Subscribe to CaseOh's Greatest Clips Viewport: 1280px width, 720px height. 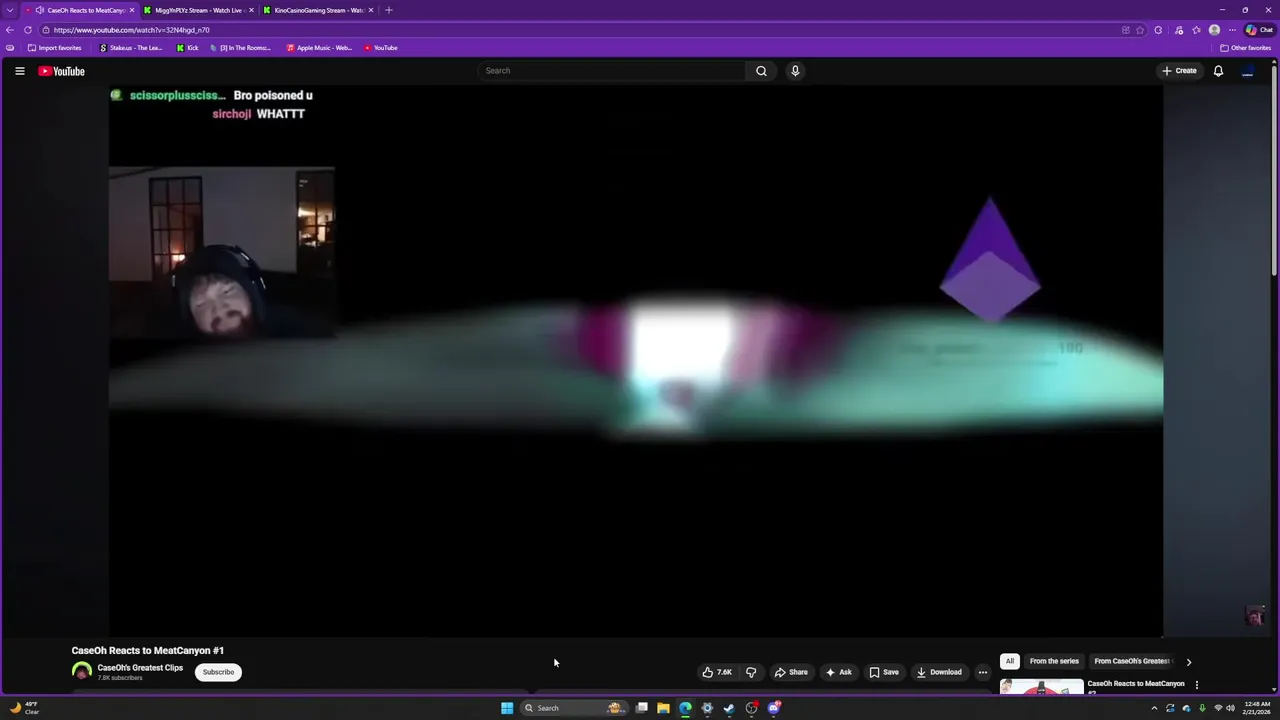[218, 672]
